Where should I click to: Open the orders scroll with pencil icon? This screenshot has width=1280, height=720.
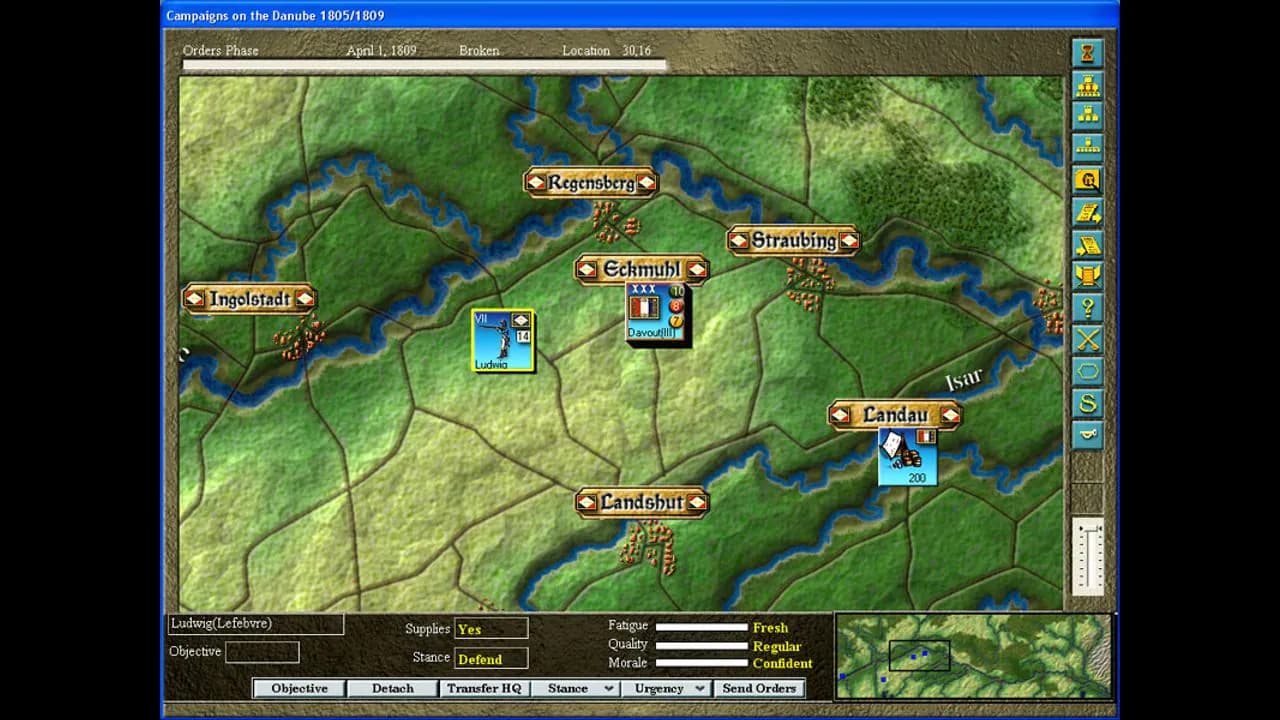click(1087, 212)
